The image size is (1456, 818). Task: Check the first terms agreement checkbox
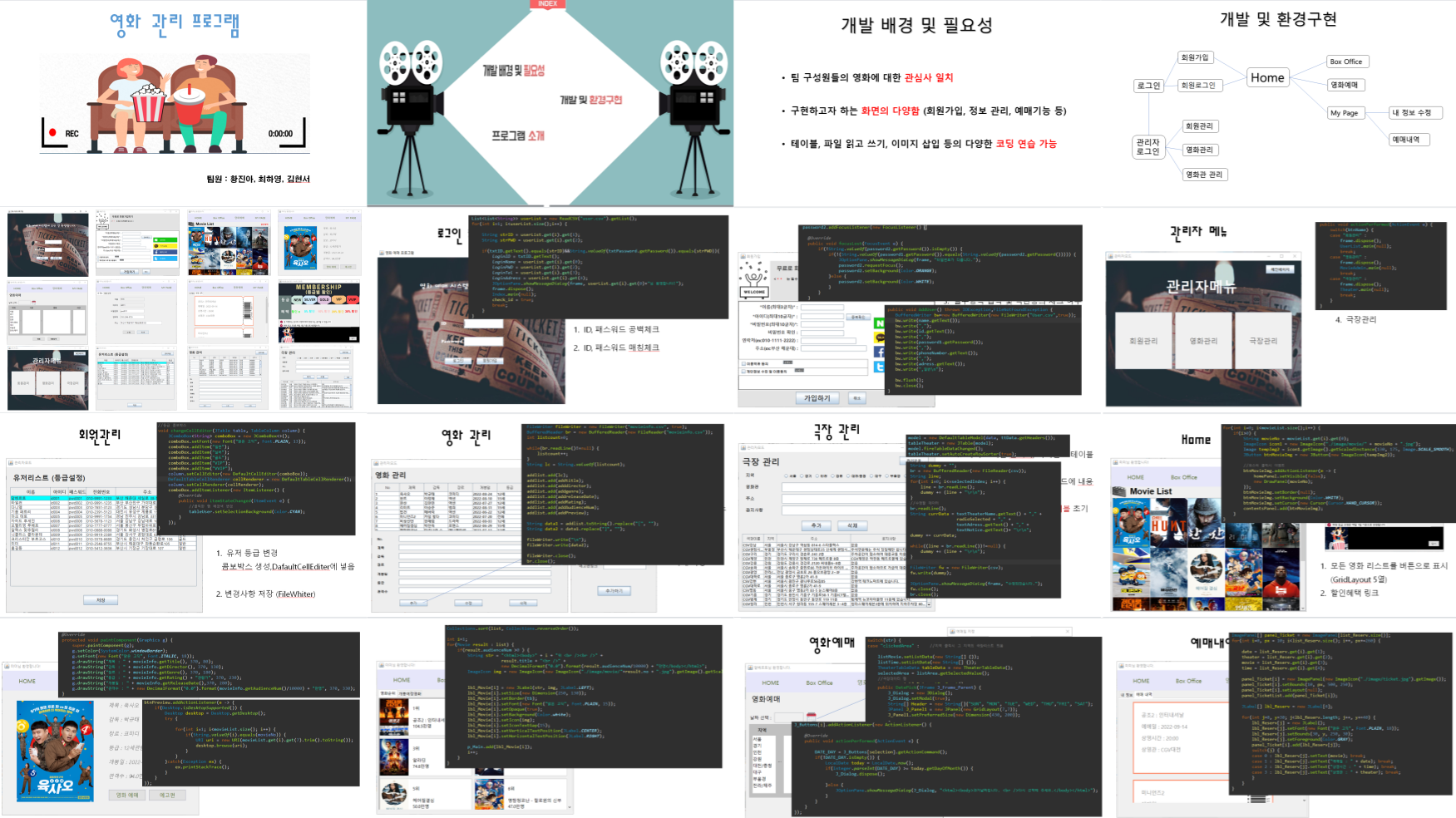(x=743, y=363)
